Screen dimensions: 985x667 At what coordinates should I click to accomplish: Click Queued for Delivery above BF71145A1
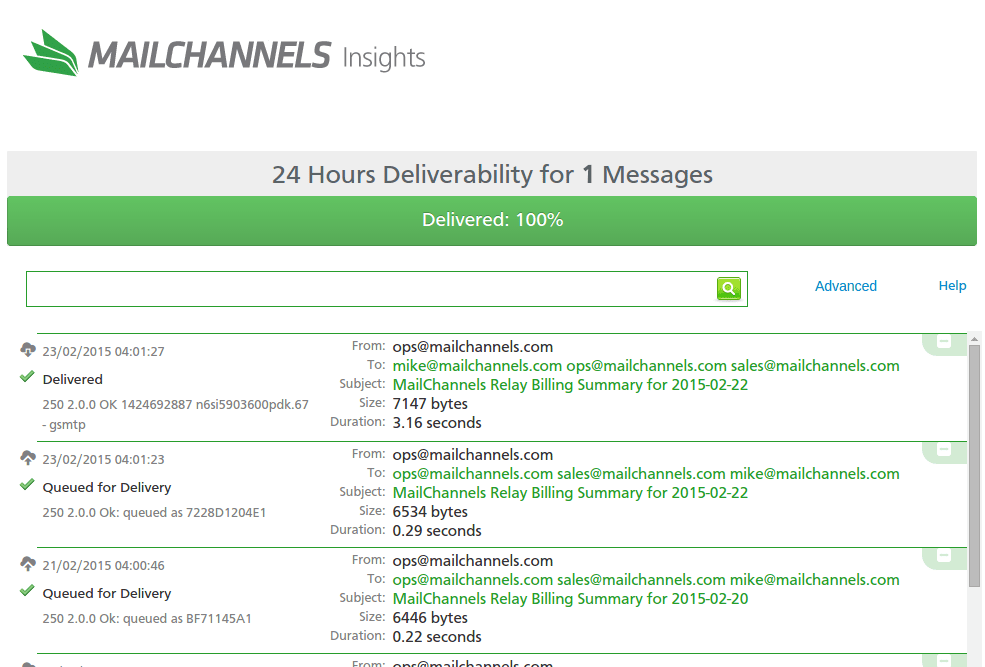click(x=107, y=594)
